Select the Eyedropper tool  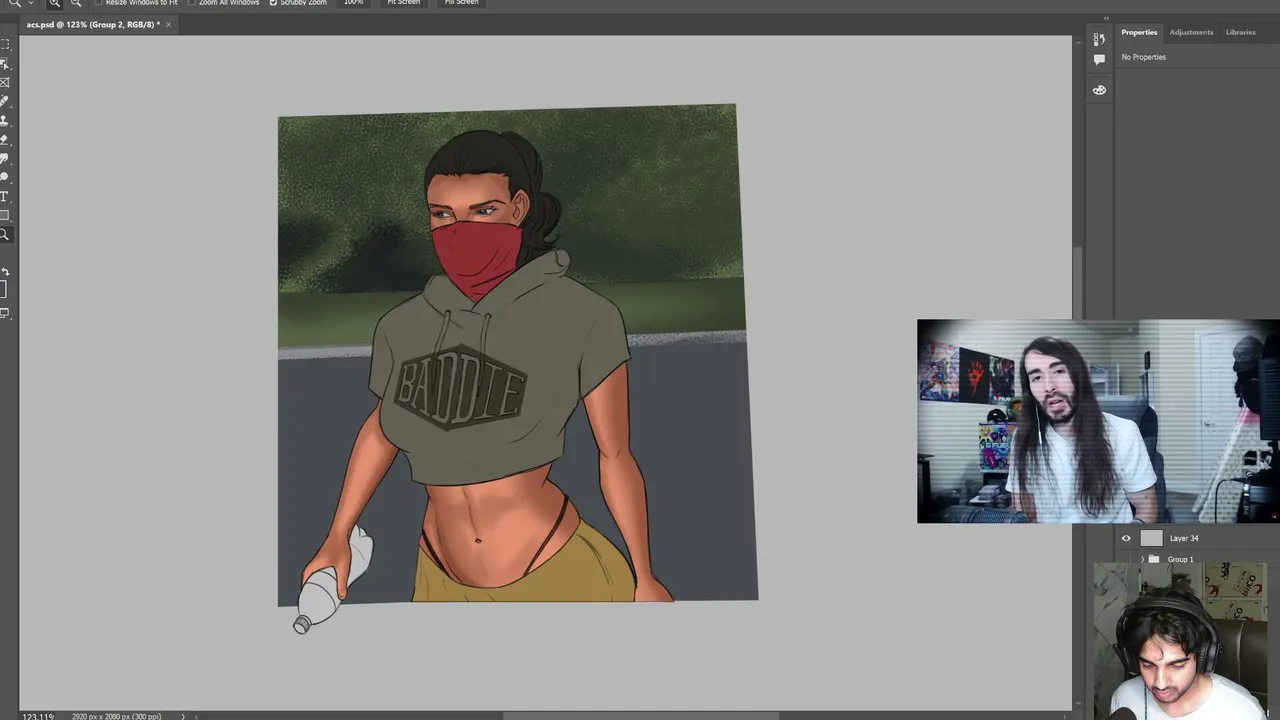click(5, 102)
